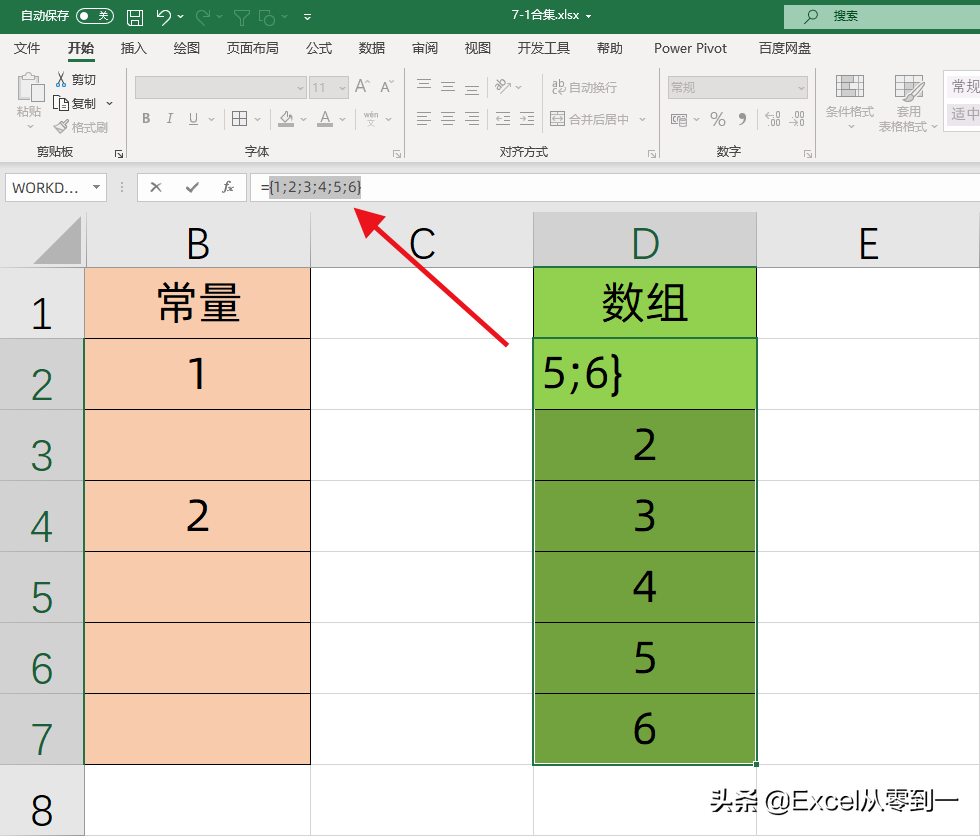Click the Save floppy disk icon
This screenshot has width=980, height=836.
135,17
